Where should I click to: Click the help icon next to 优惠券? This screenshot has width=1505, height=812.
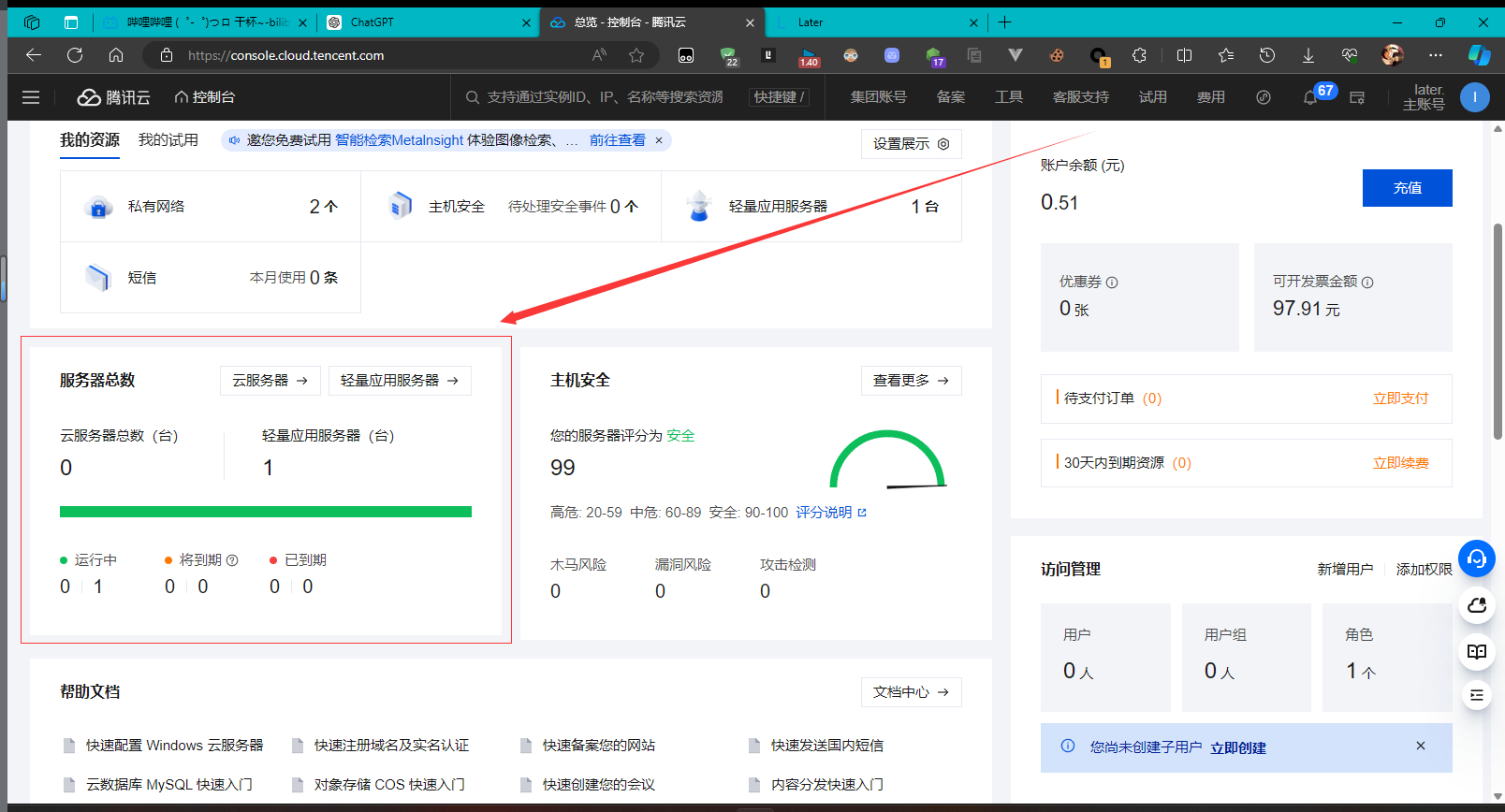1112,283
